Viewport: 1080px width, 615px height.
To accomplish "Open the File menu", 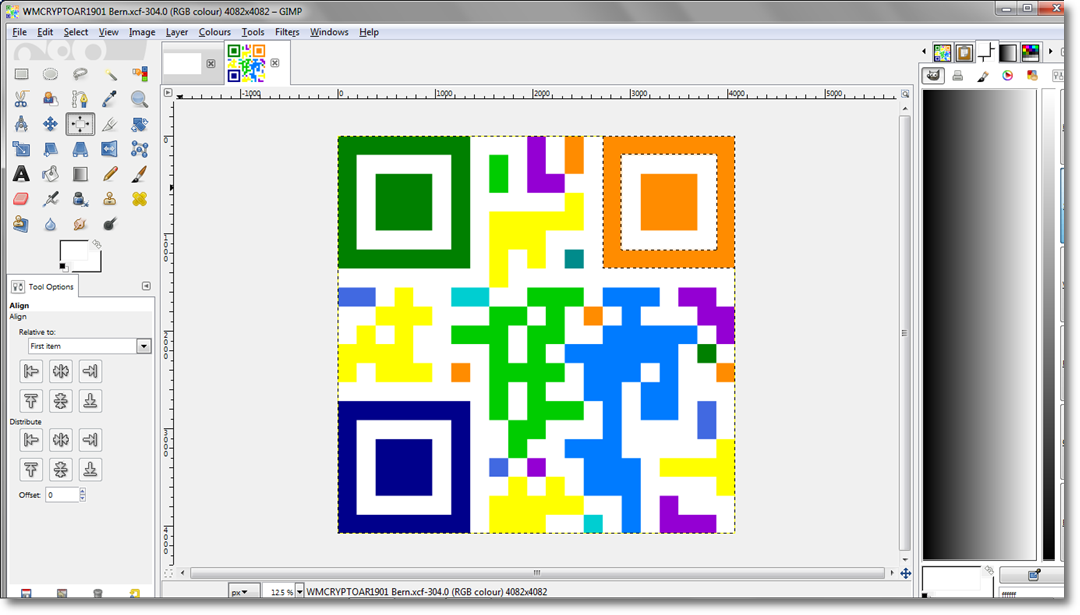I will tap(19, 32).
